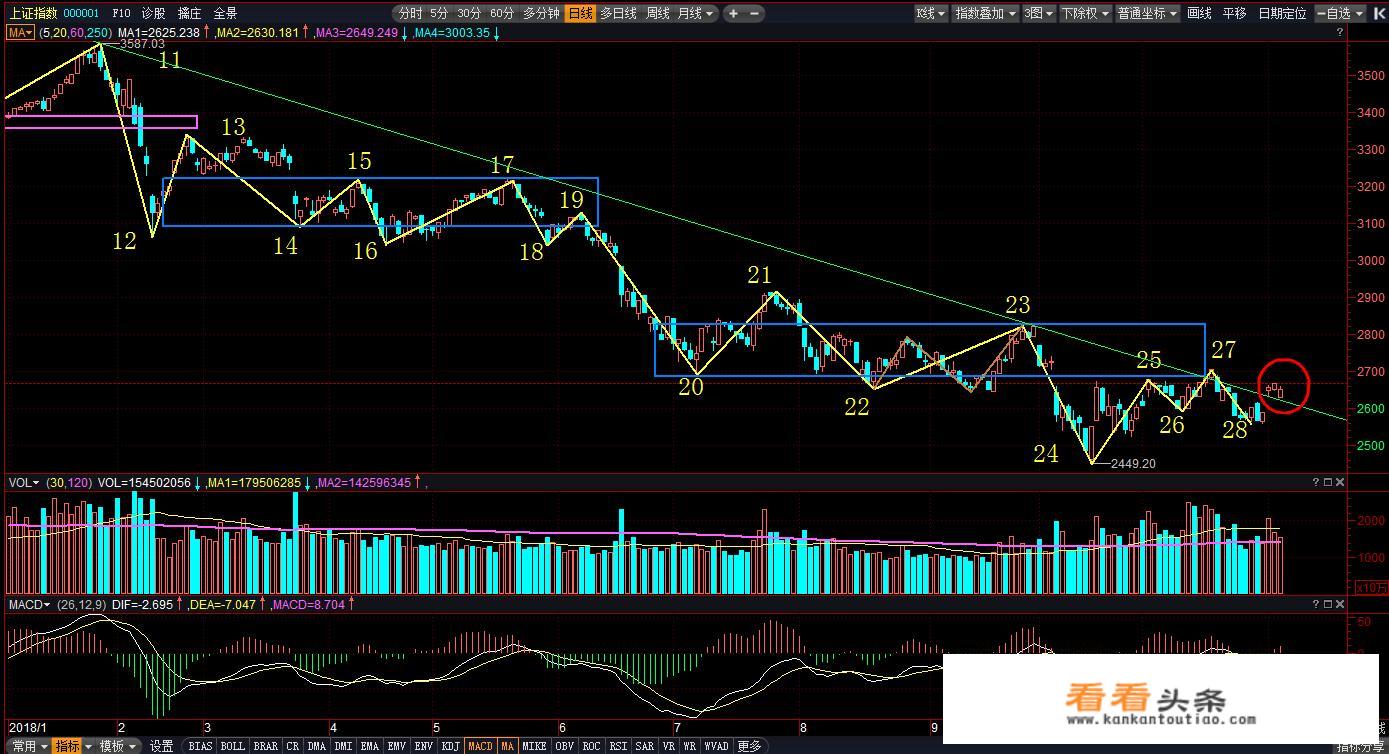1389x754 pixels.
Task: Open 诊股 stock diagnosis
Action: pyautogui.click(x=153, y=14)
